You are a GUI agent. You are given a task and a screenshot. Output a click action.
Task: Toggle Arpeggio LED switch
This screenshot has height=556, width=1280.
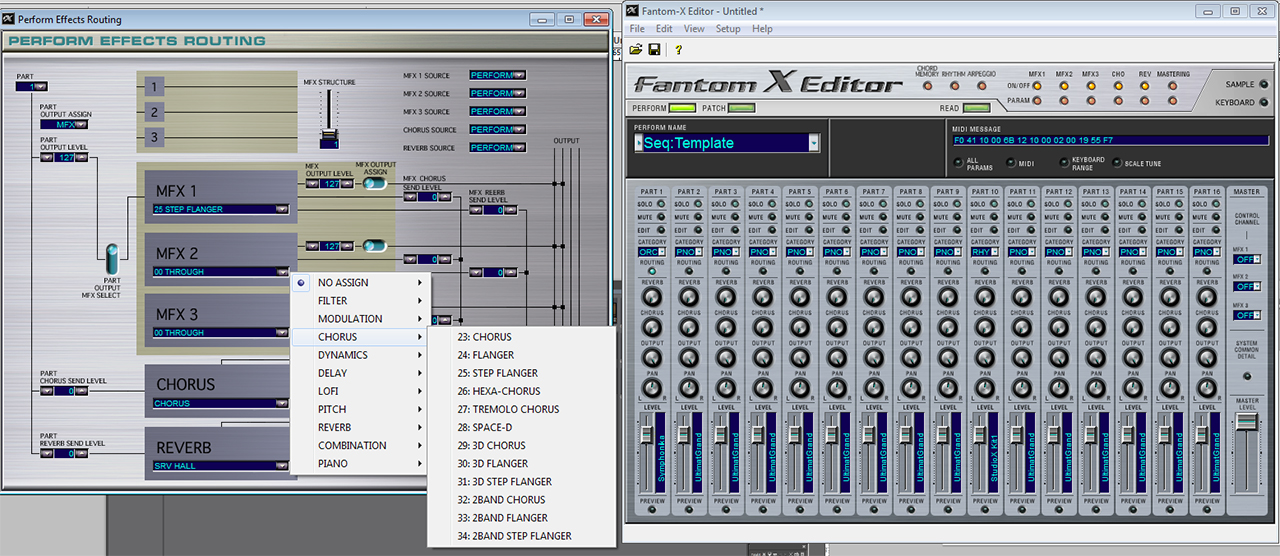[x=980, y=84]
